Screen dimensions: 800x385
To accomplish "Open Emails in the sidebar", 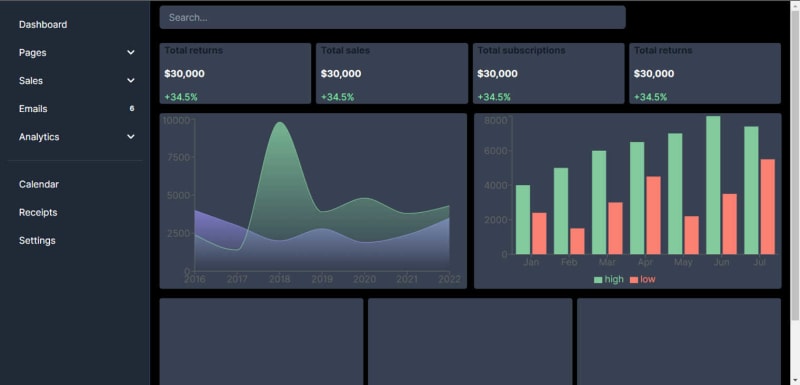I will tap(33, 109).
